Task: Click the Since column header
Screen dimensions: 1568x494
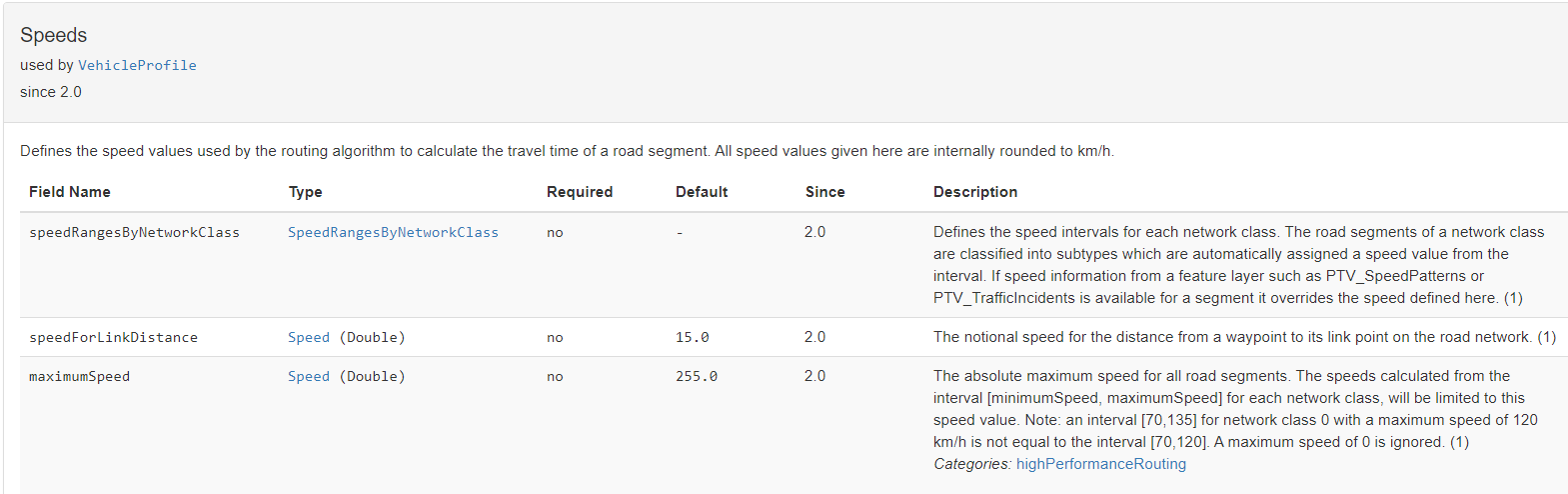Action: [x=824, y=192]
